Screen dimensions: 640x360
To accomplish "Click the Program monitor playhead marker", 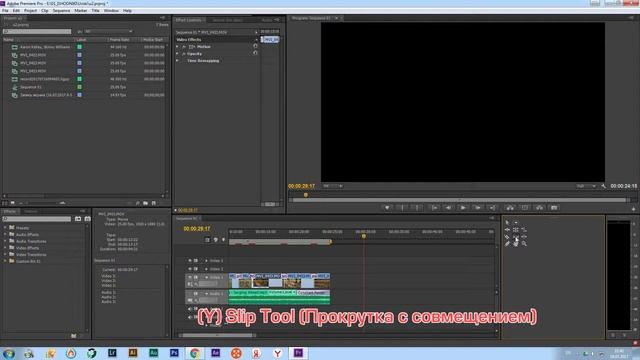I will click(x=306, y=195).
